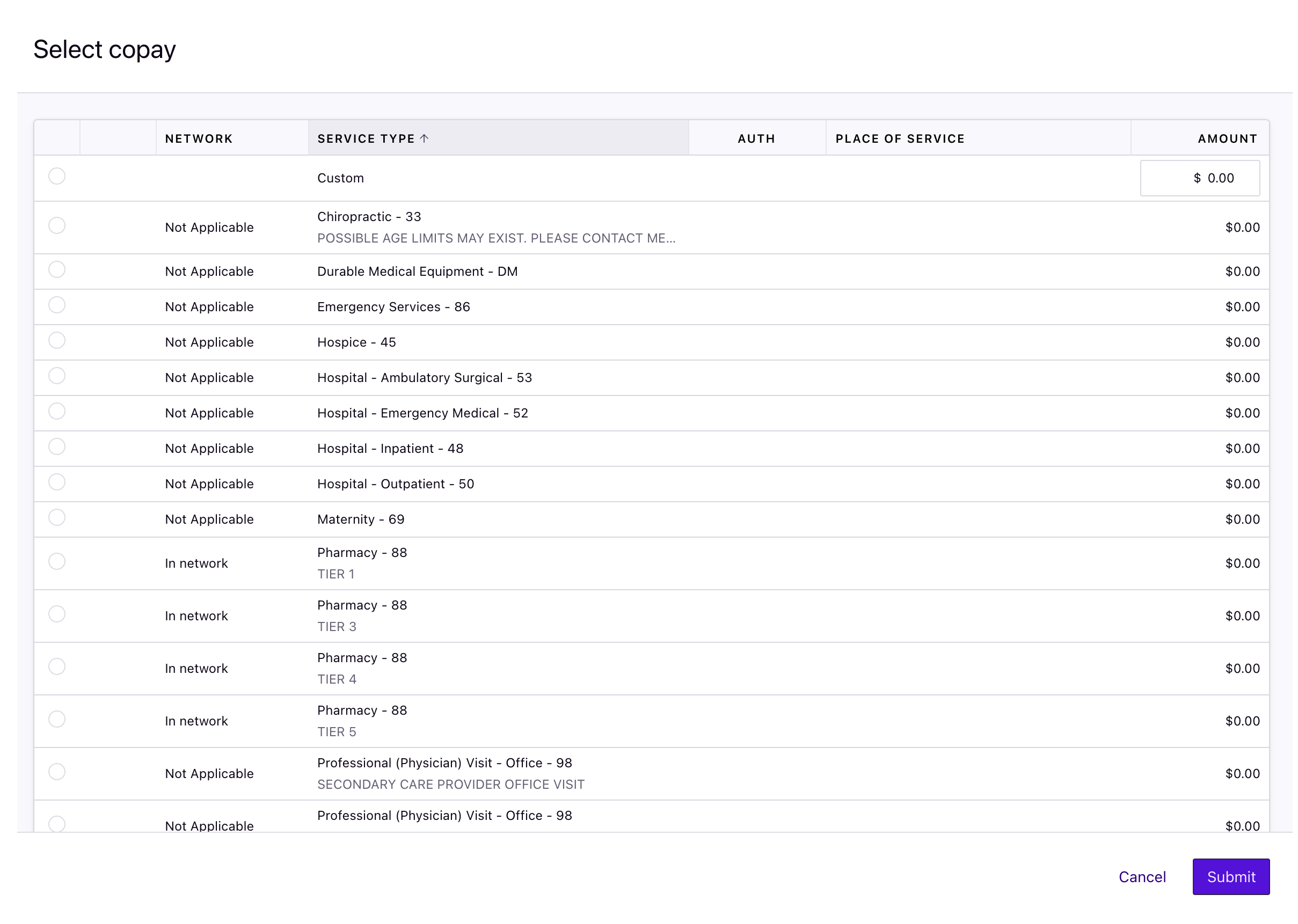1298x924 pixels.
Task: Select Hospital - Ambulatory Surgical - 53 option
Action: tap(57, 376)
